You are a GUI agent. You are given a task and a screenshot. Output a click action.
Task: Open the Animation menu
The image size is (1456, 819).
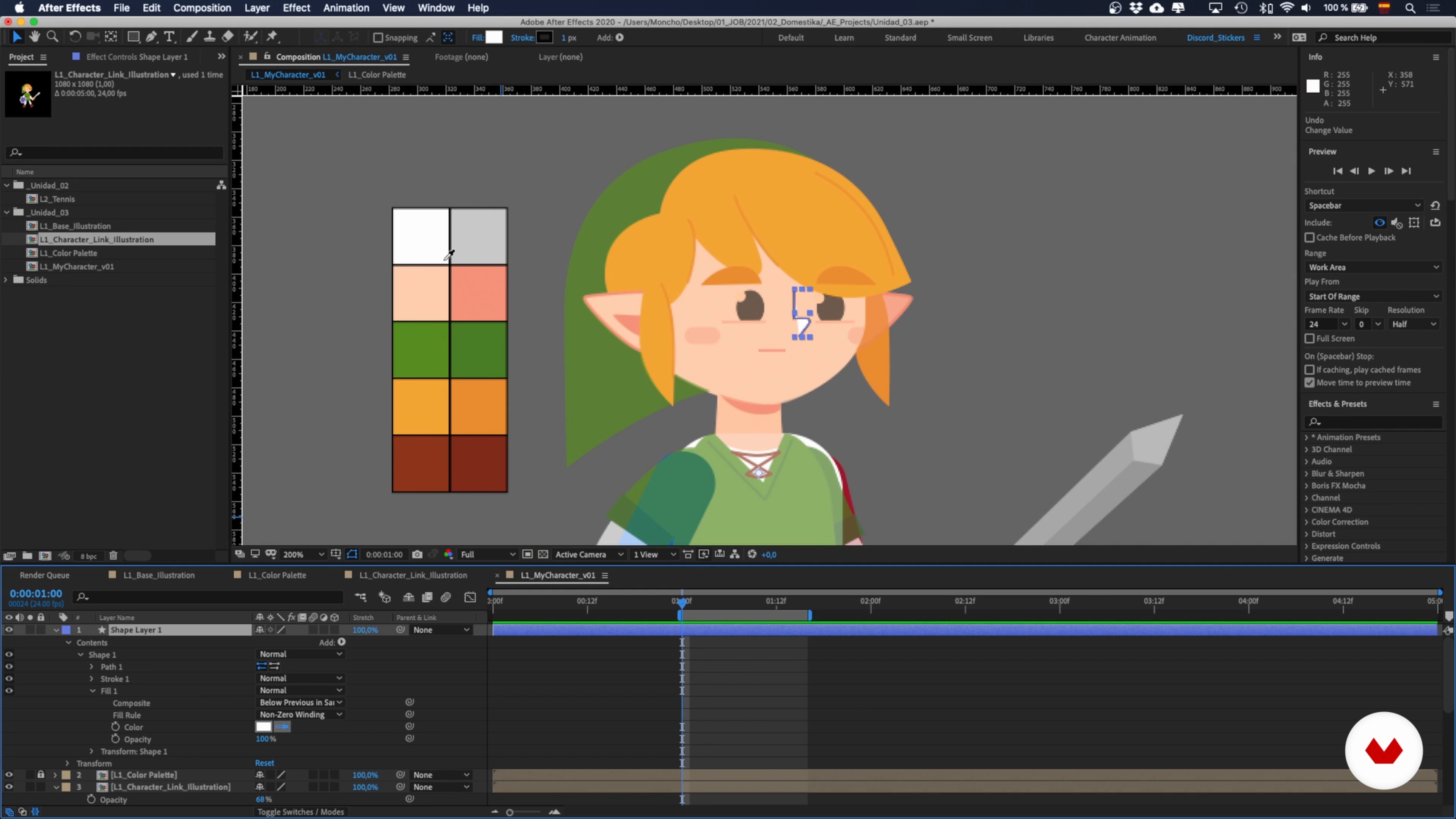(x=346, y=8)
